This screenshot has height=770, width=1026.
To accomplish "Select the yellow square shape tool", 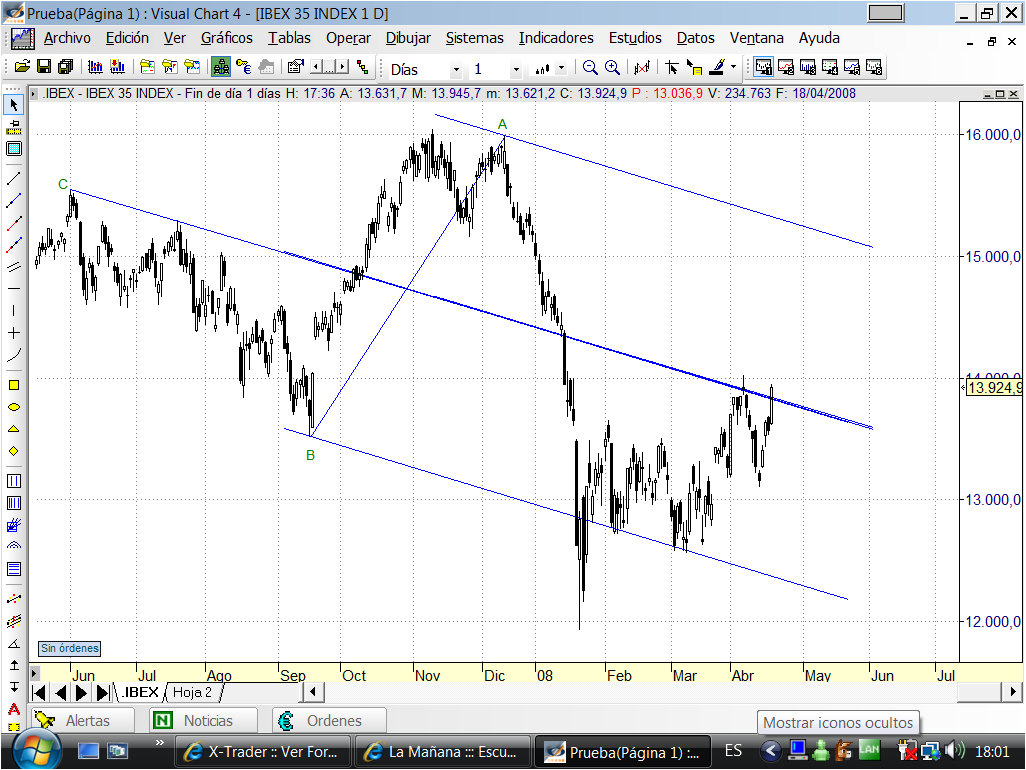I will (14, 385).
